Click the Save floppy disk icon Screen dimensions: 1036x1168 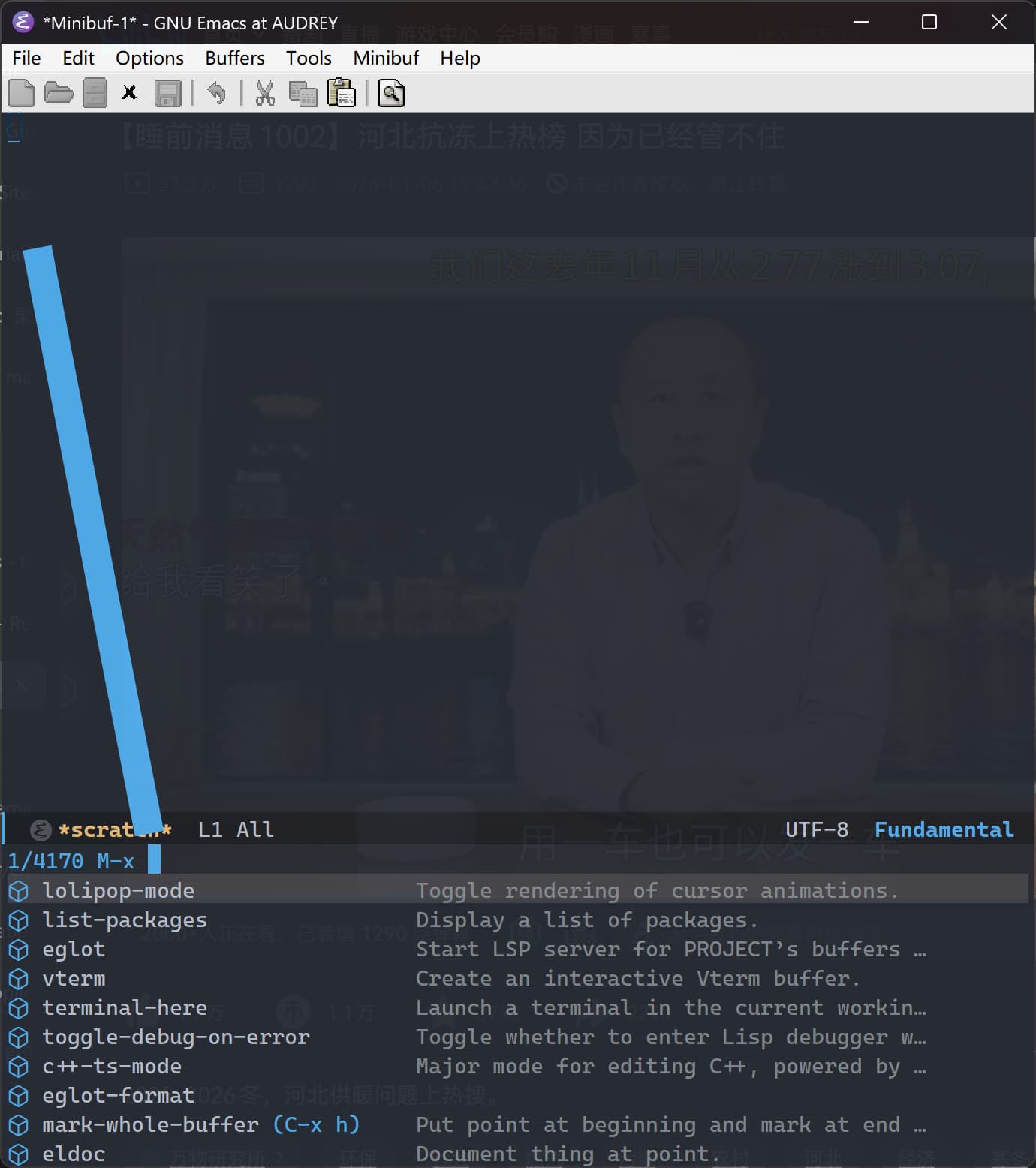point(167,93)
